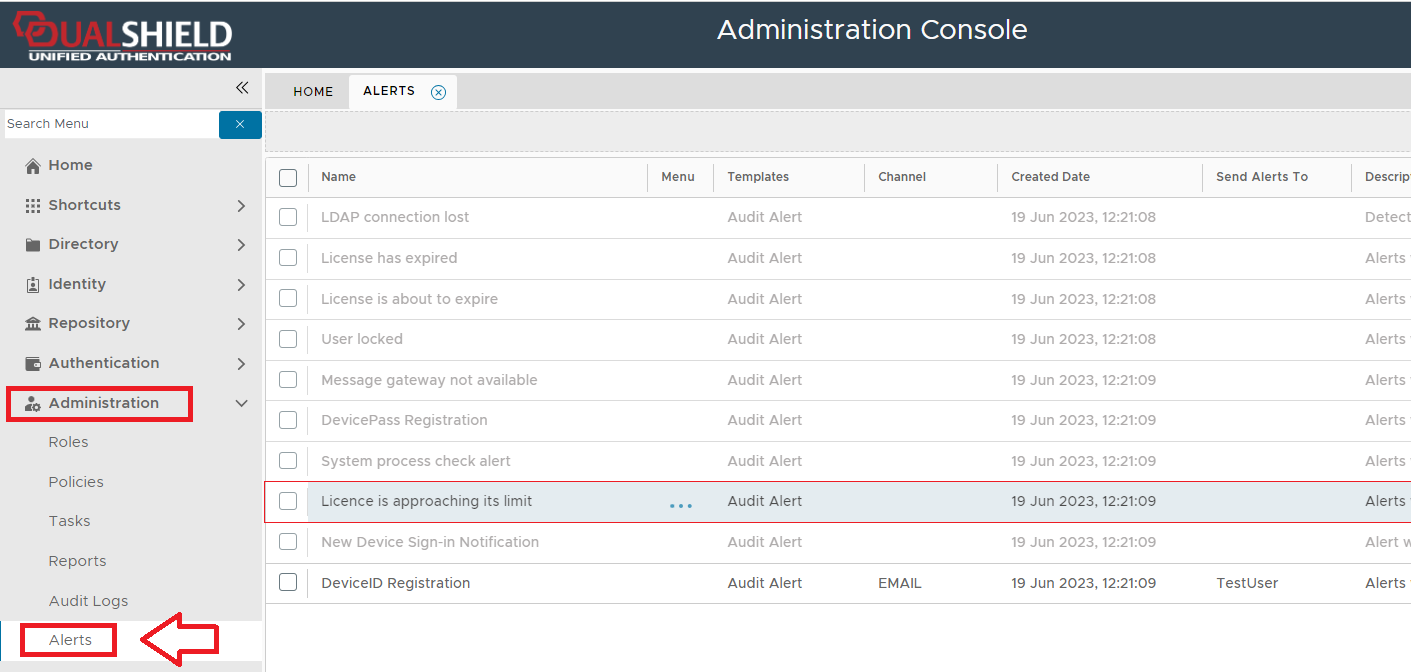This screenshot has width=1411, height=672.
Task: Close the Alerts tab with X icon
Action: pos(438,92)
